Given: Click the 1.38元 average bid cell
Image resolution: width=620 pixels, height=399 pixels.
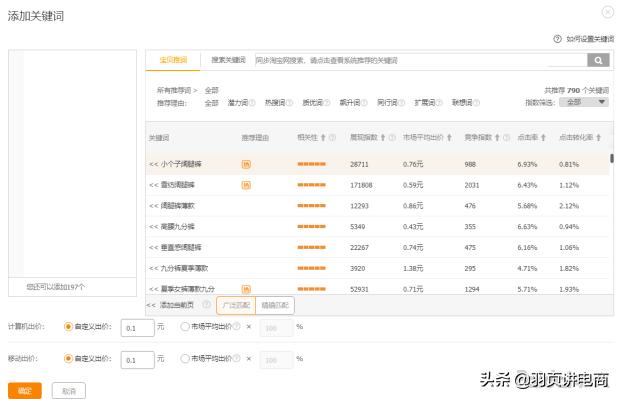Looking at the screenshot, I should point(413,269).
